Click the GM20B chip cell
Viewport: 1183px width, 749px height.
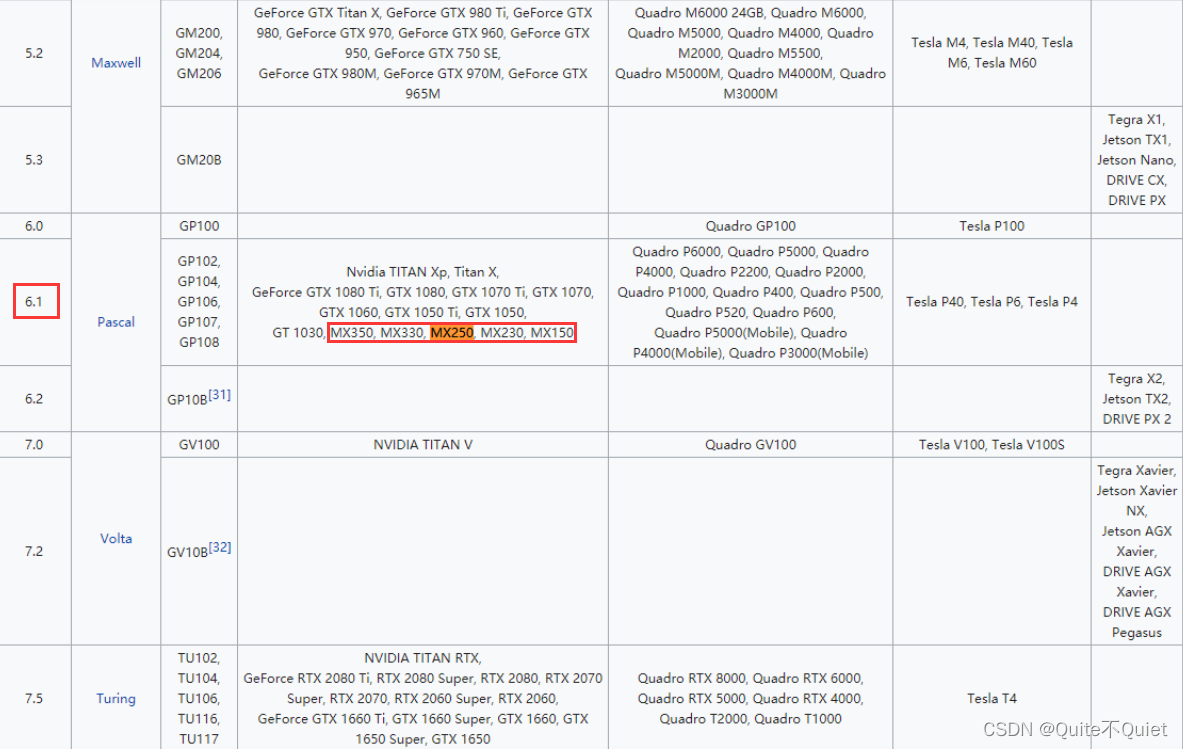point(199,160)
